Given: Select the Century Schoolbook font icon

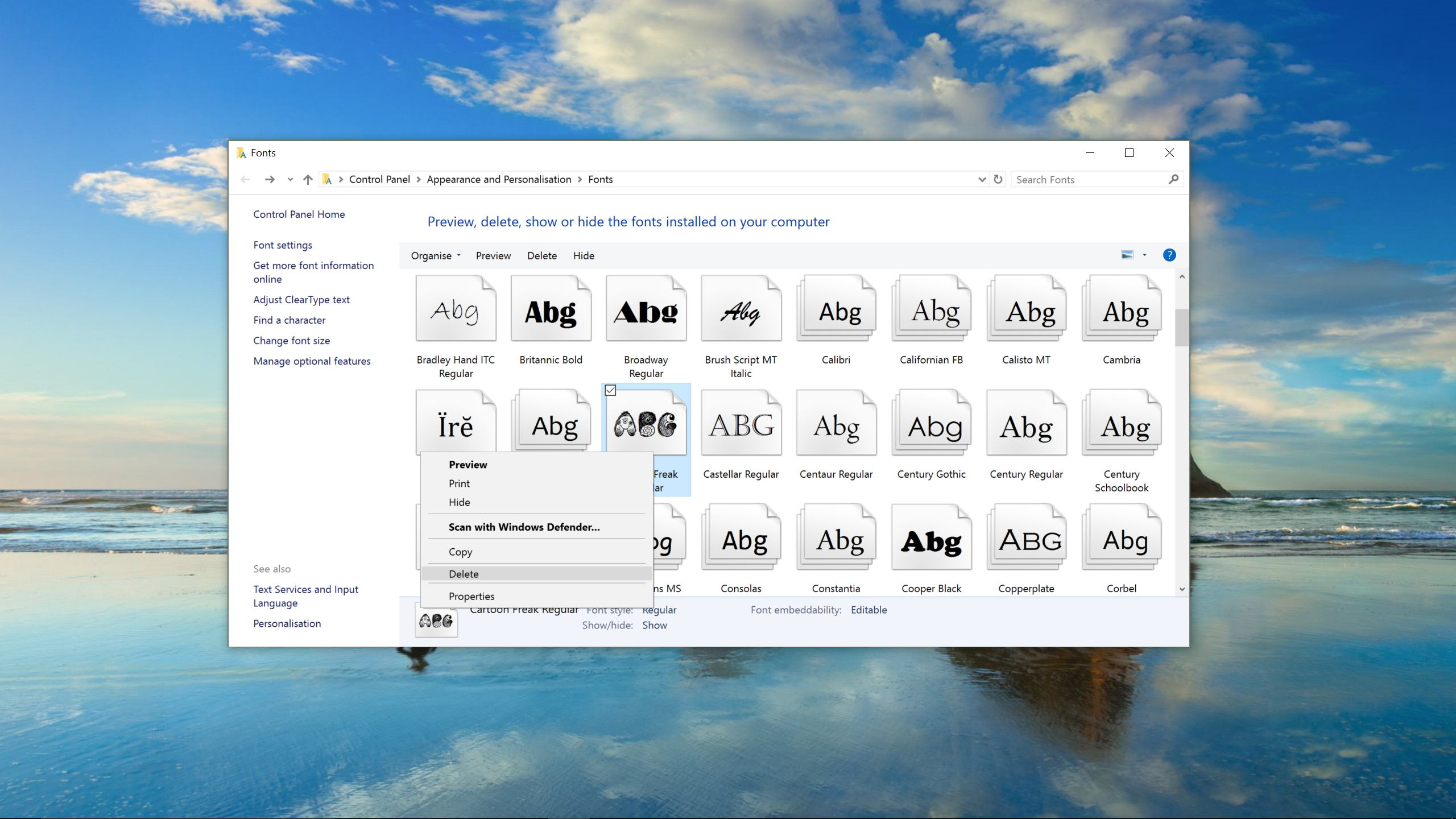Looking at the screenshot, I should (x=1122, y=423).
